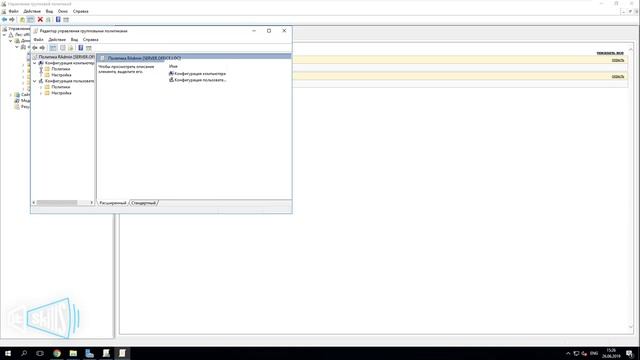The height and width of the screenshot is (360, 640).
Task: Expand Сайты node in Group Policy Management tree
Action: (11, 95)
